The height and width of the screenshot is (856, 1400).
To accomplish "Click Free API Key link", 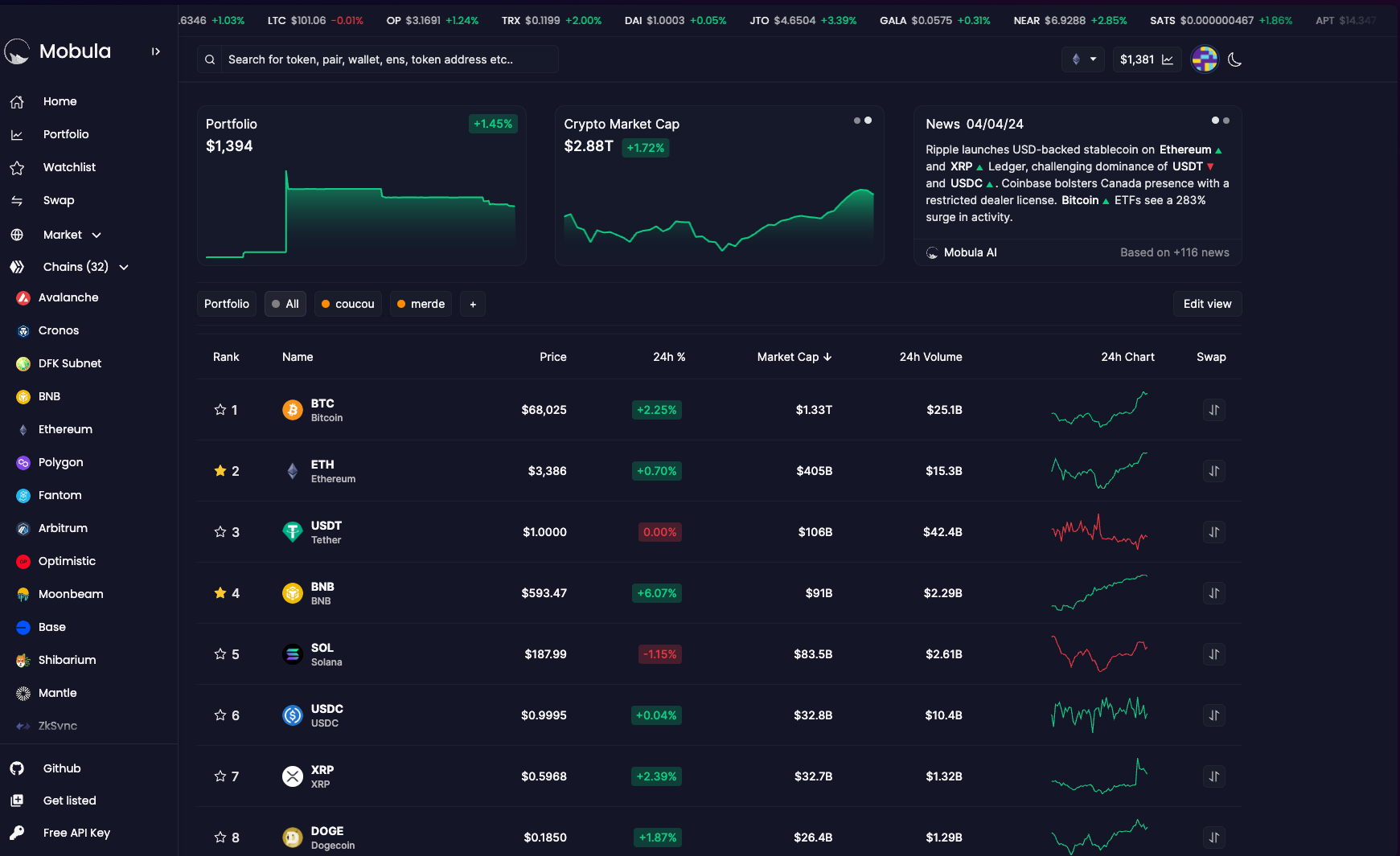I will pos(76,833).
